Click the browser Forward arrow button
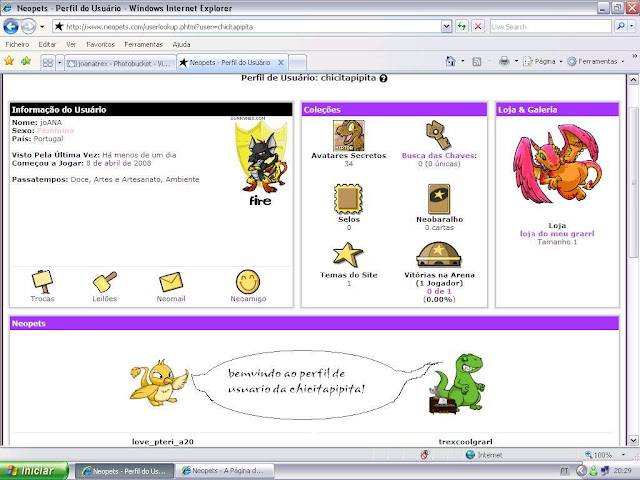This screenshot has height=480, width=640. point(28,27)
